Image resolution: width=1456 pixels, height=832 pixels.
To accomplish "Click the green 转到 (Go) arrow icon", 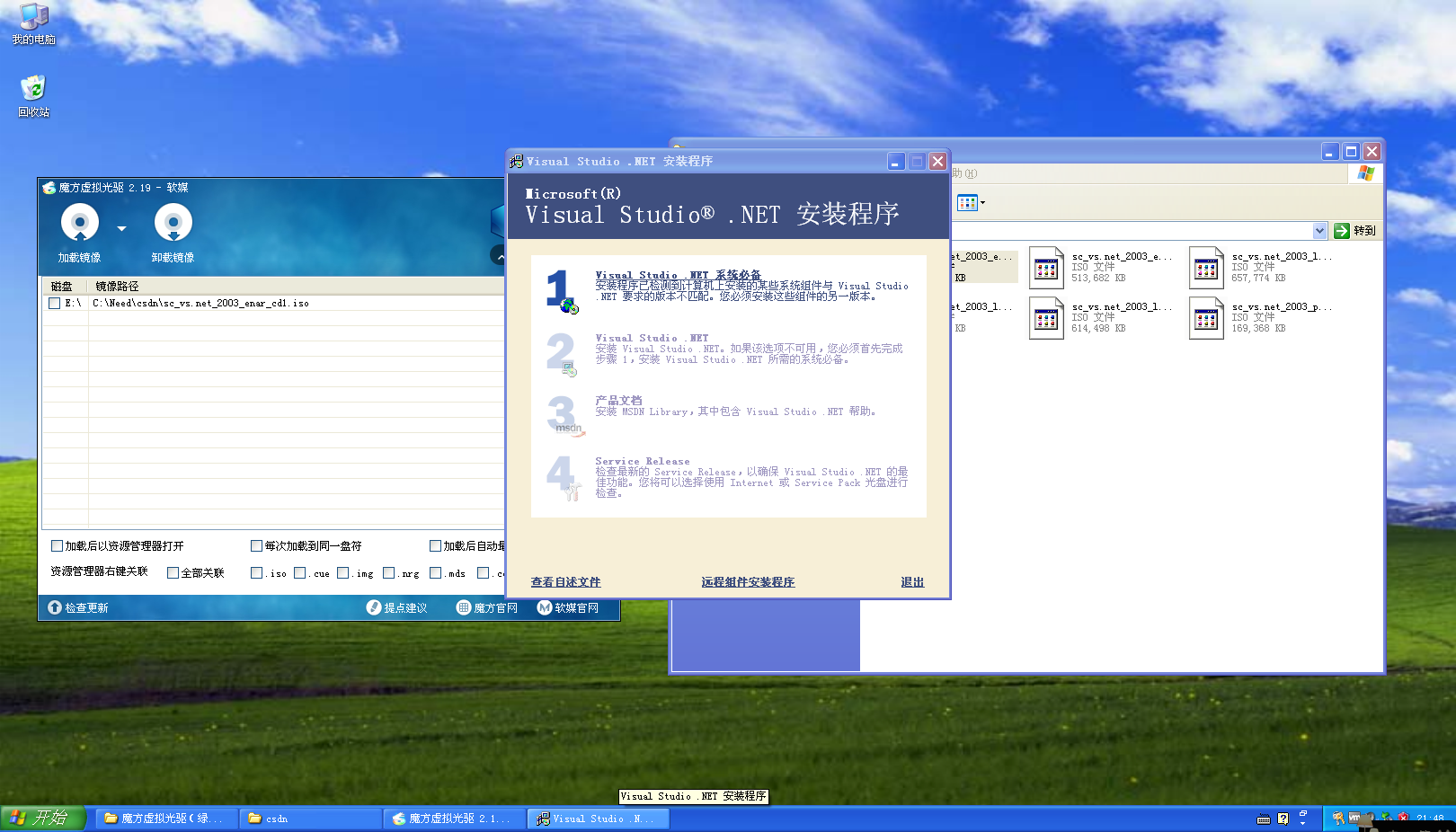I will tap(1340, 230).
